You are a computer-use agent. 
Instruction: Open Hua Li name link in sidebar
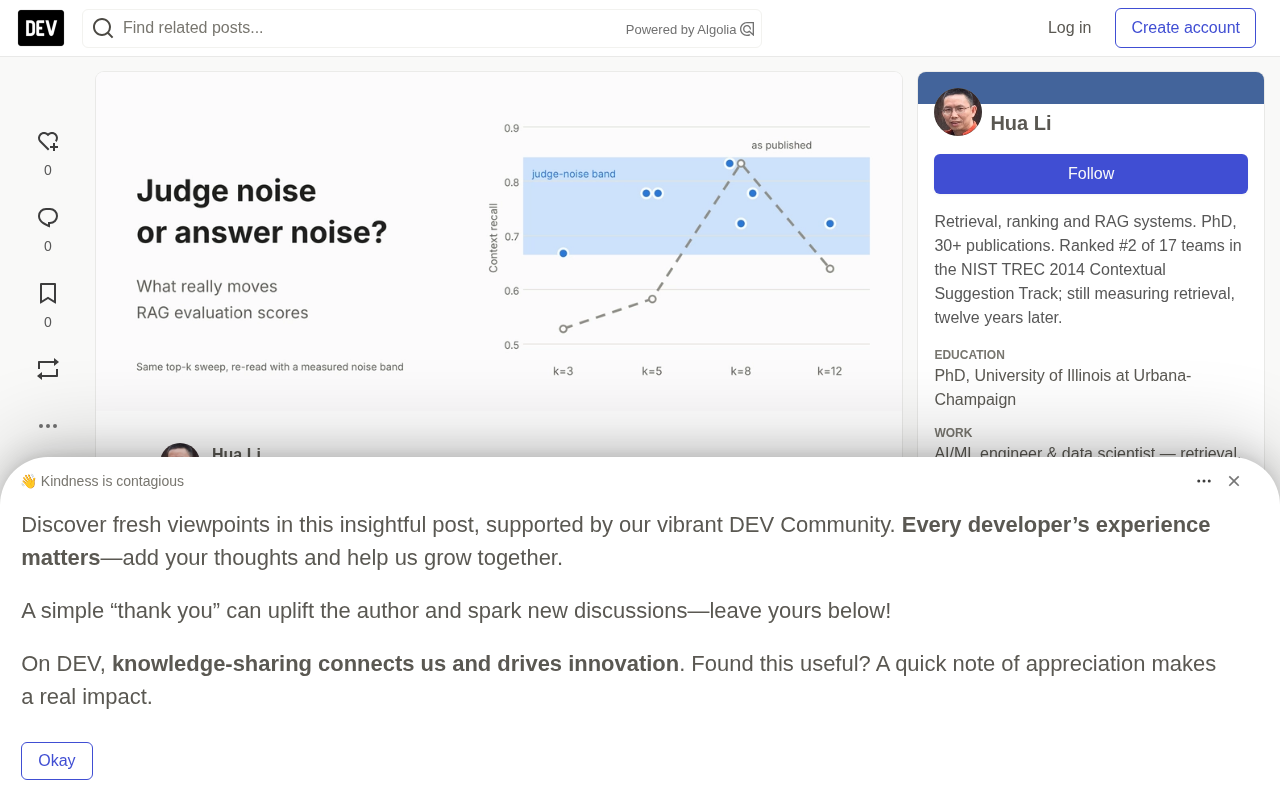[1021, 123]
